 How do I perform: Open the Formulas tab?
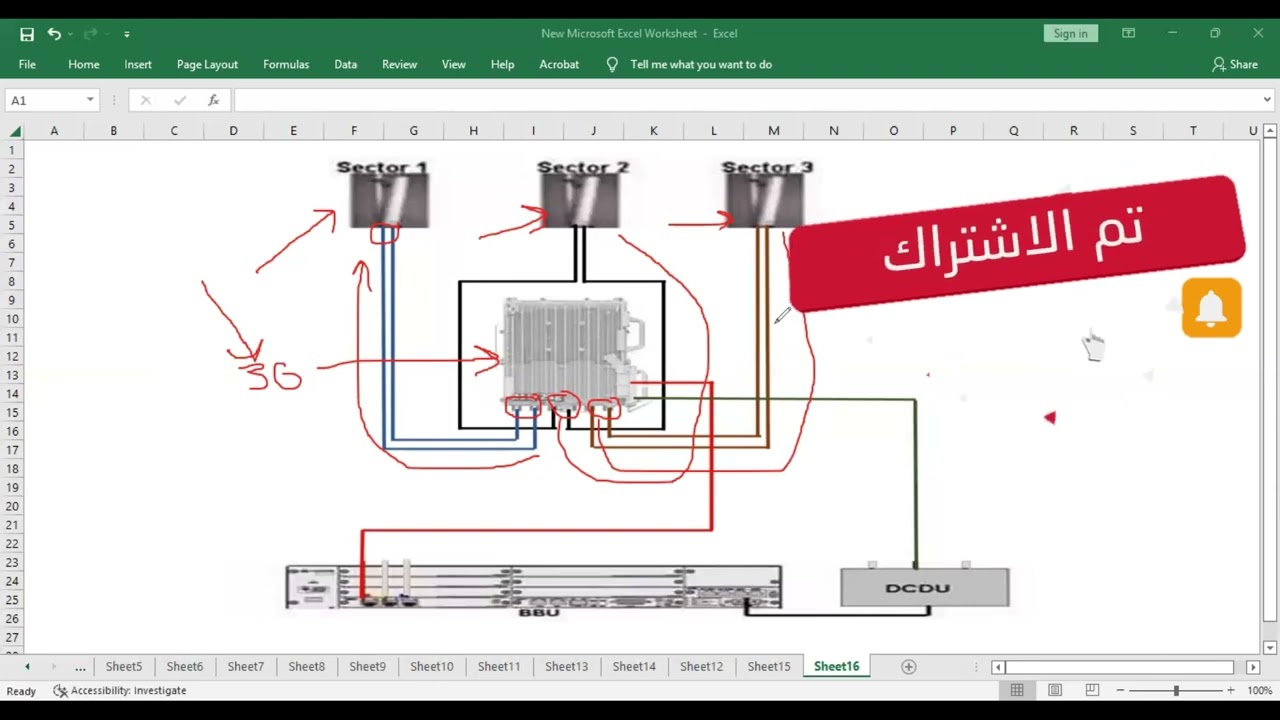click(x=286, y=64)
